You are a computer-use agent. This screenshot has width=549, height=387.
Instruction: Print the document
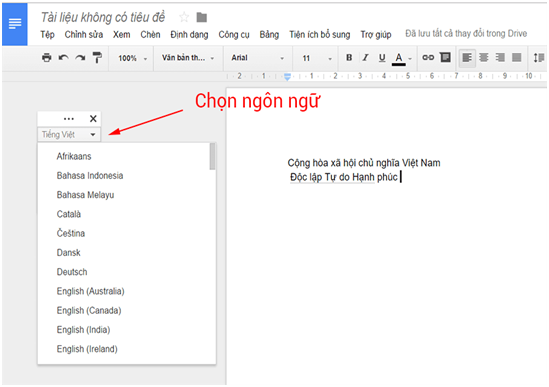47,57
